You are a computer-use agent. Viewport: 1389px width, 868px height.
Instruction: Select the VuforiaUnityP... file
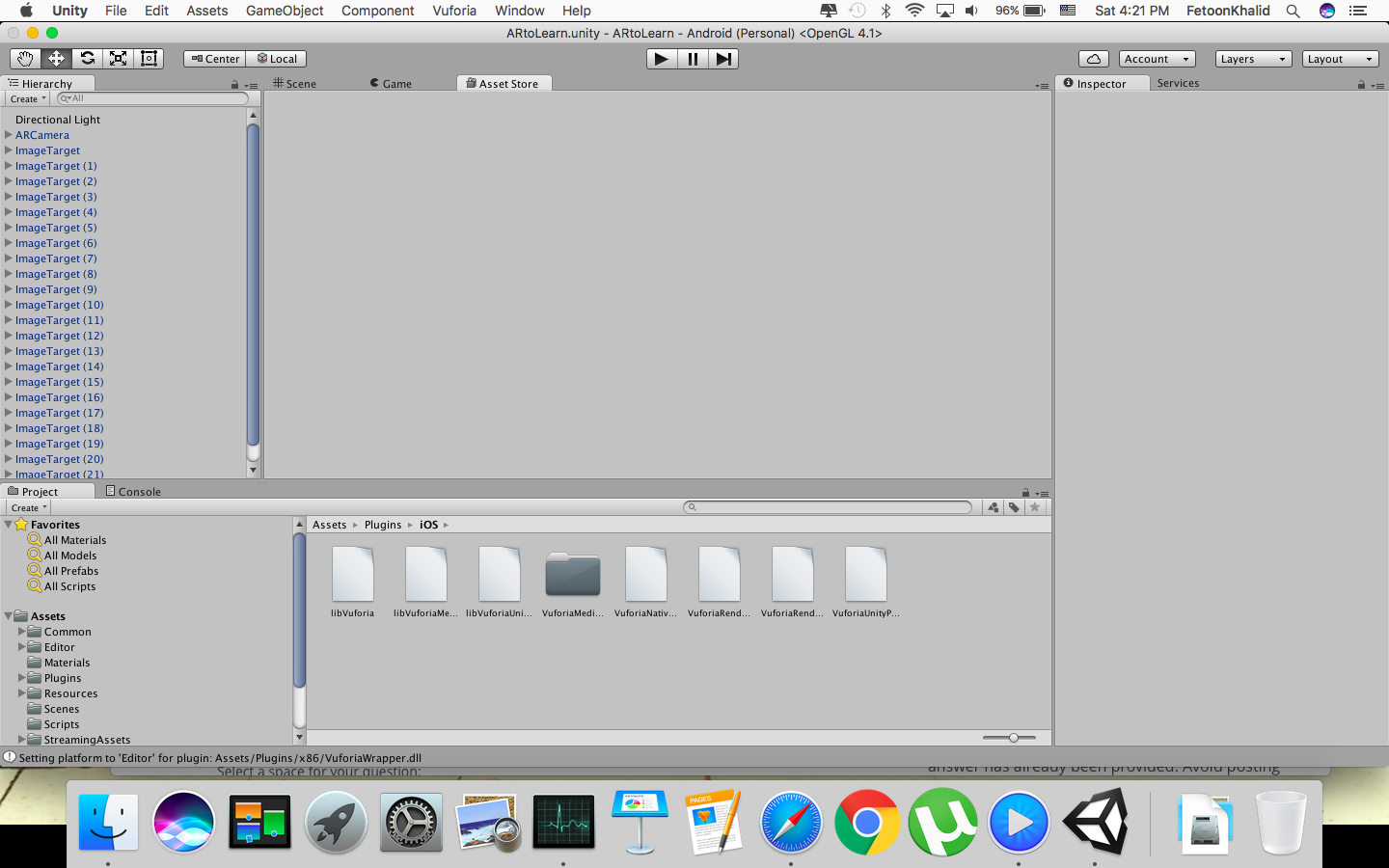click(866, 582)
